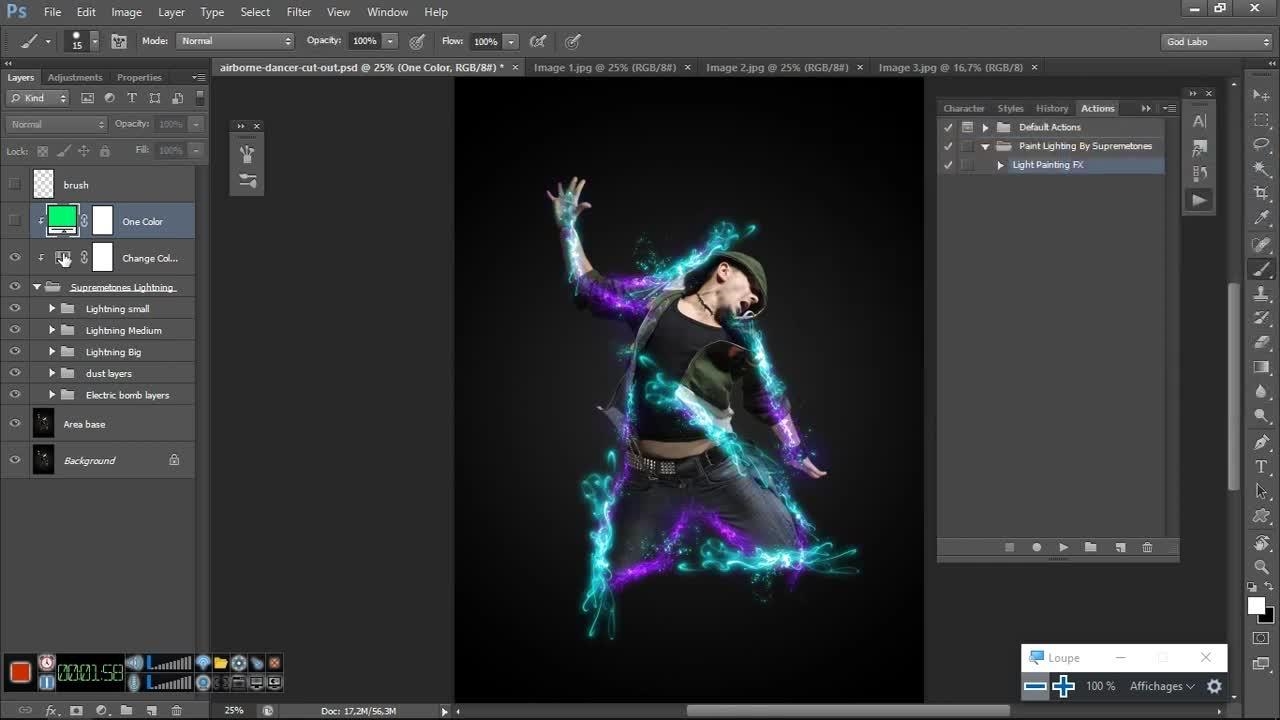The height and width of the screenshot is (720, 1280).
Task: Open the brush Mode dropdown
Action: click(236, 41)
